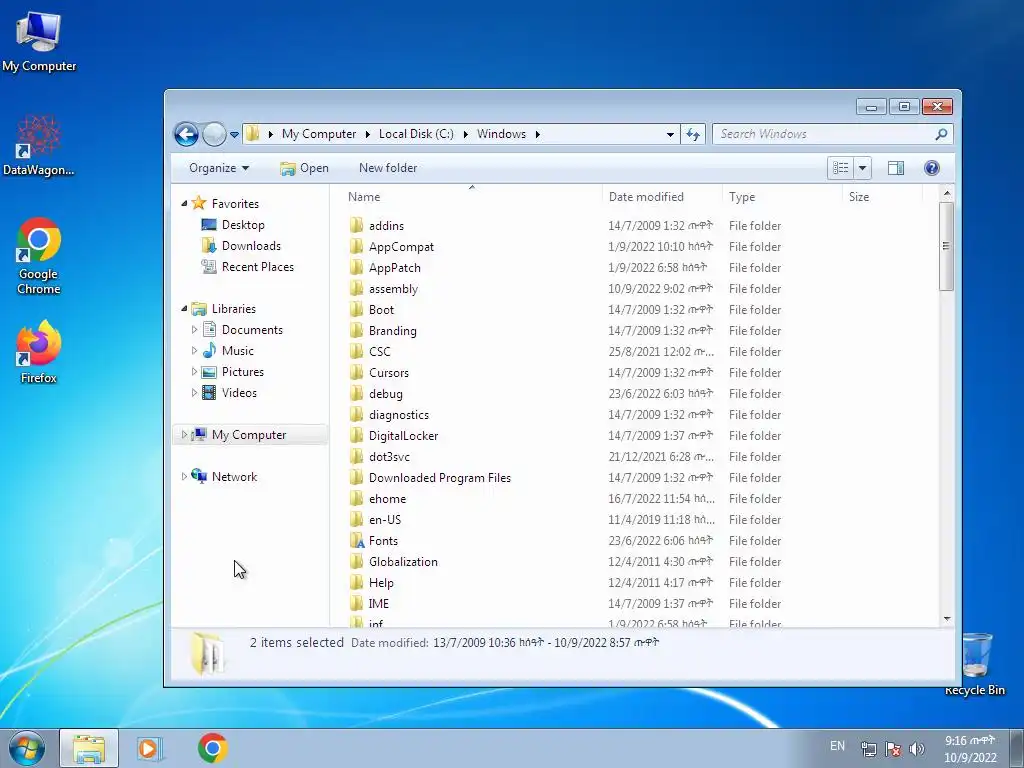This screenshot has width=1024, height=768.
Task: Select the AppPatch folder
Action: pyautogui.click(x=394, y=268)
